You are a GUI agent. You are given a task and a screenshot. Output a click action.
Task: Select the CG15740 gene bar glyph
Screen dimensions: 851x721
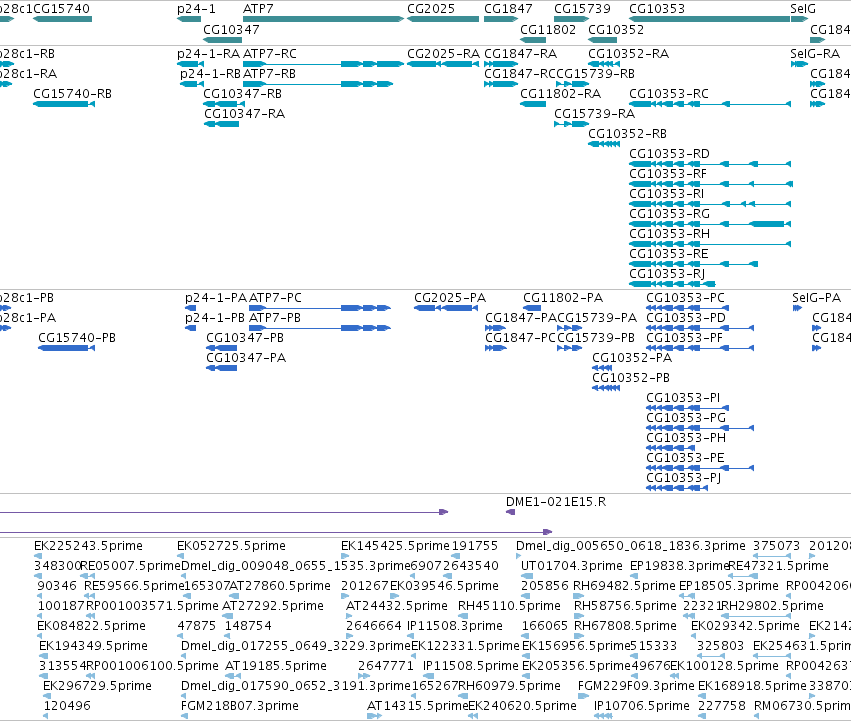(62, 19)
